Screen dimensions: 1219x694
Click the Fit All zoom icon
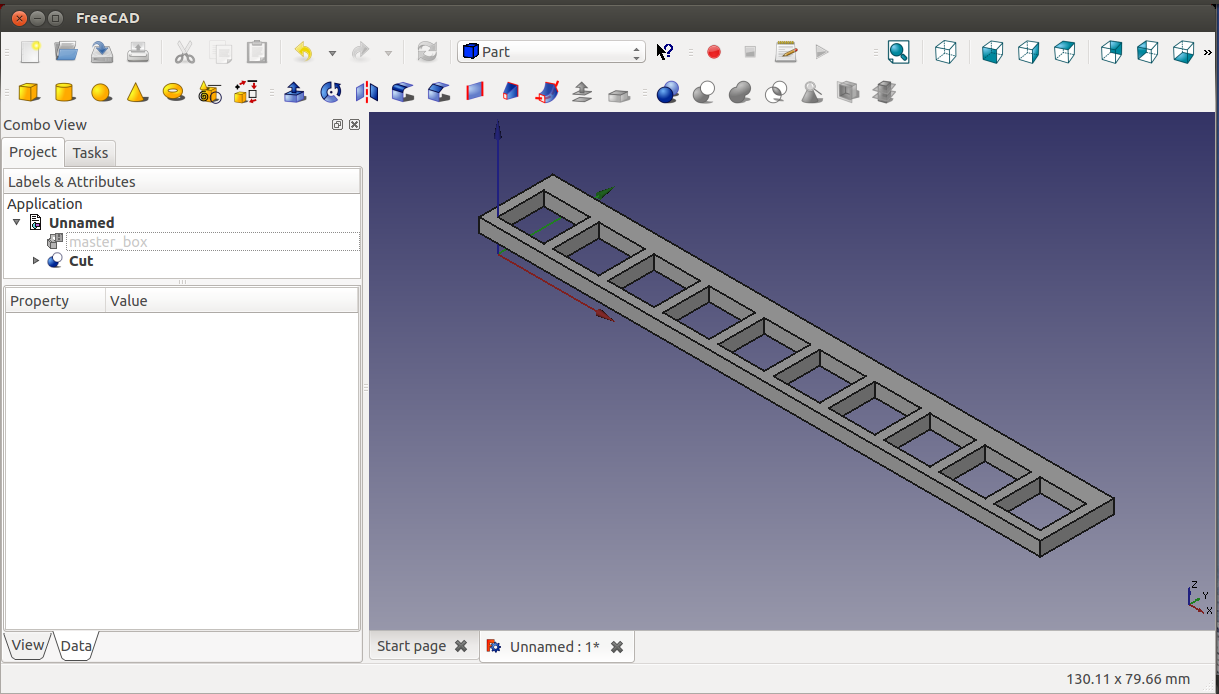(x=898, y=52)
